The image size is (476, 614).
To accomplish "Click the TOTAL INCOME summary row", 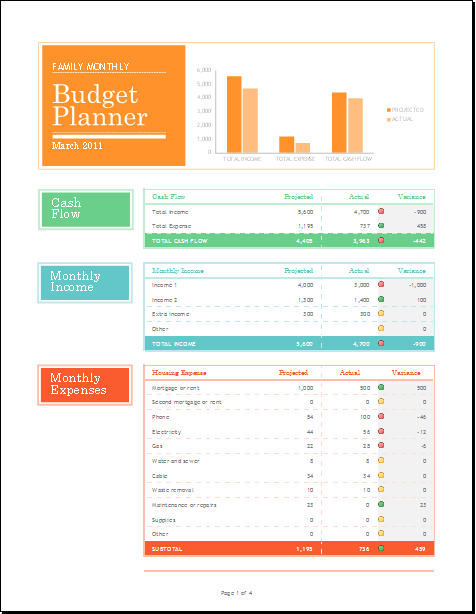I will 289,344.
